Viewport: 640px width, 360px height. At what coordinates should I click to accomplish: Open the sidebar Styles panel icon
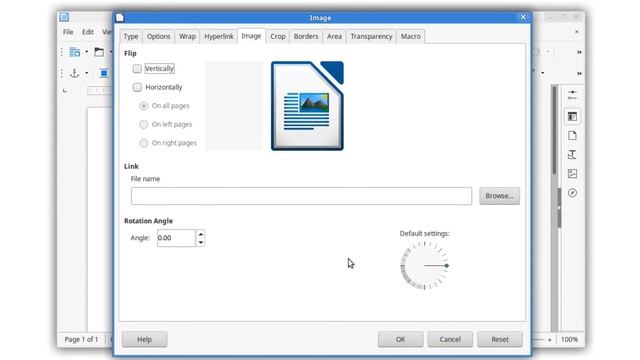pyautogui.click(x=572, y=155)
